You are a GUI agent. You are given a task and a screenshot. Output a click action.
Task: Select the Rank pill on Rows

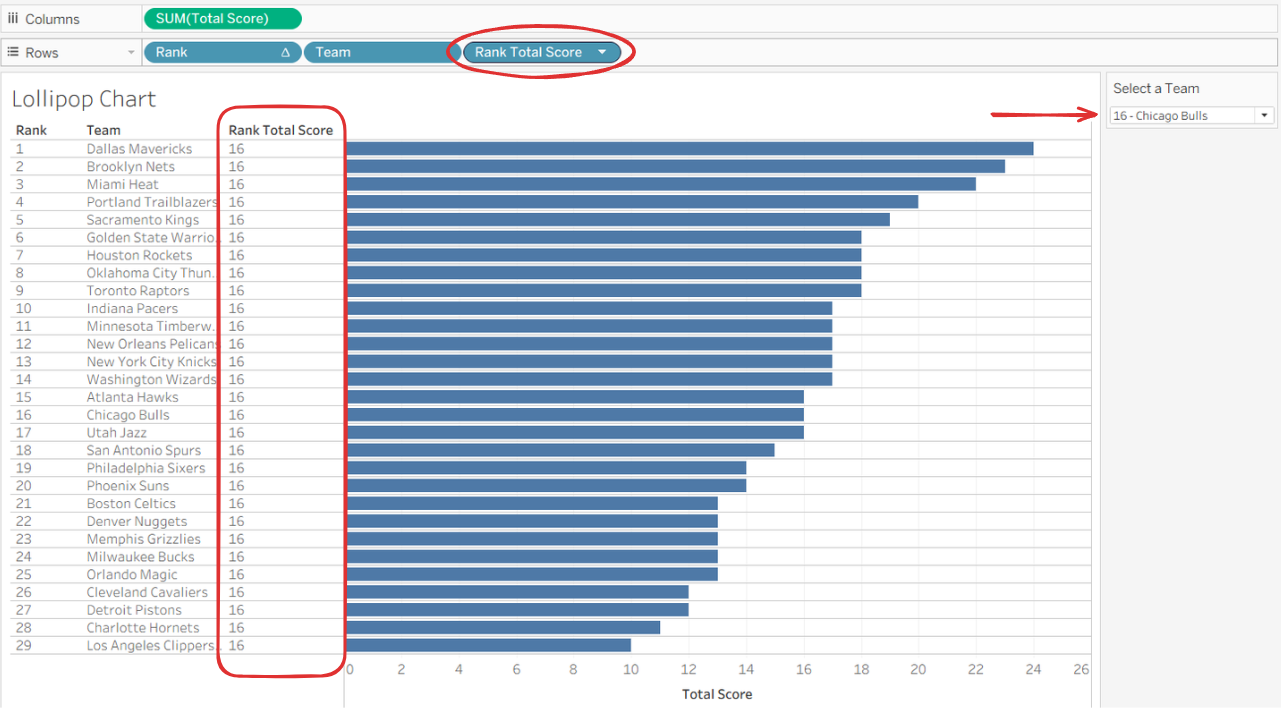(223, 52)
